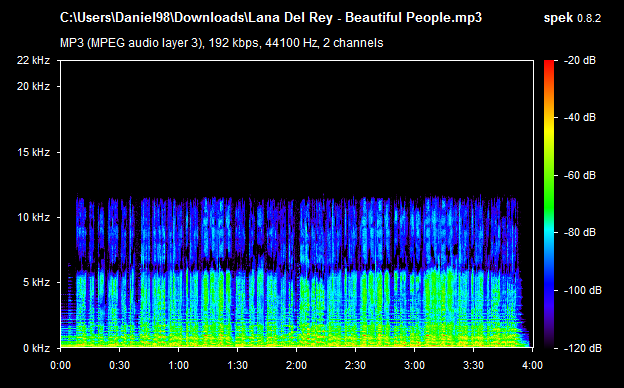Click the red top of the dB color scale
This screenshot has height=388, width=624.
[549, 64]
